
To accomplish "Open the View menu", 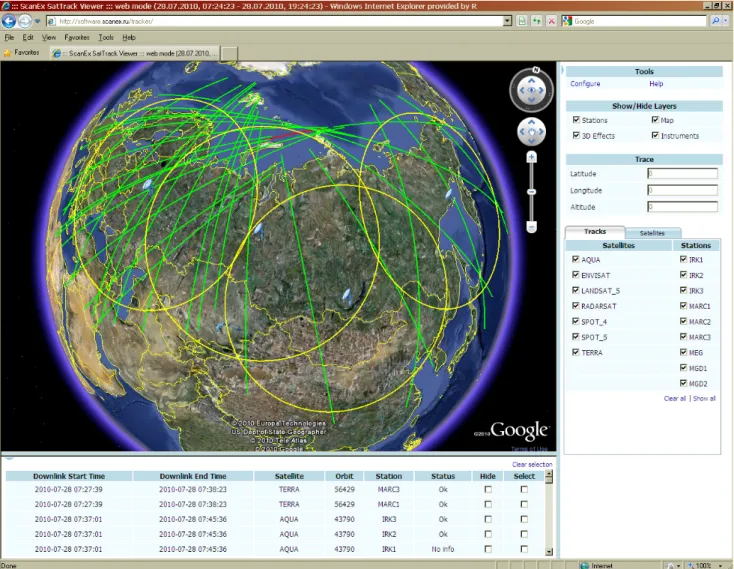I will coord(49,37).
